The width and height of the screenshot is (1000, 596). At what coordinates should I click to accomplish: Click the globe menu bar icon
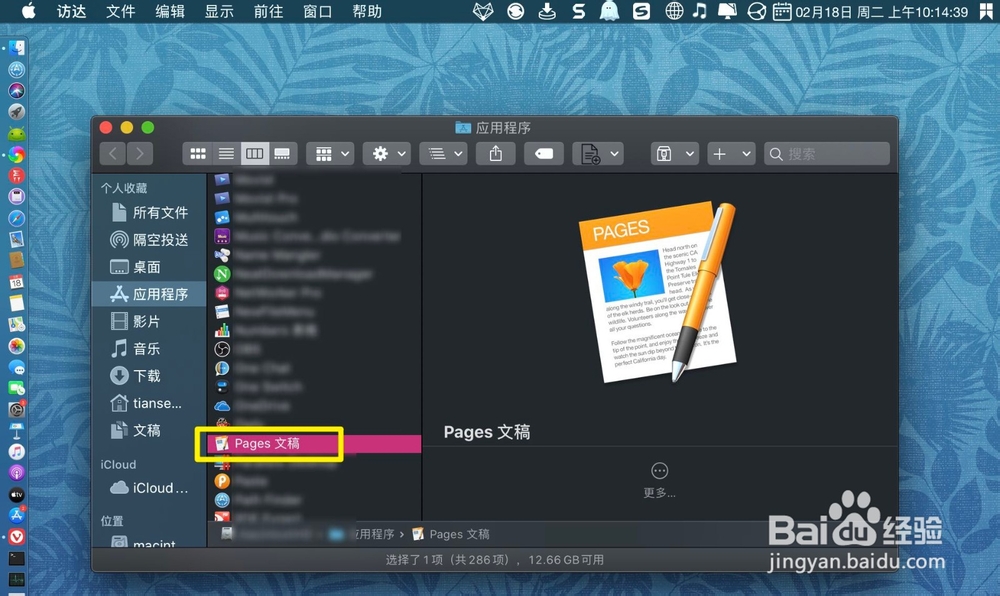[674, 11]
